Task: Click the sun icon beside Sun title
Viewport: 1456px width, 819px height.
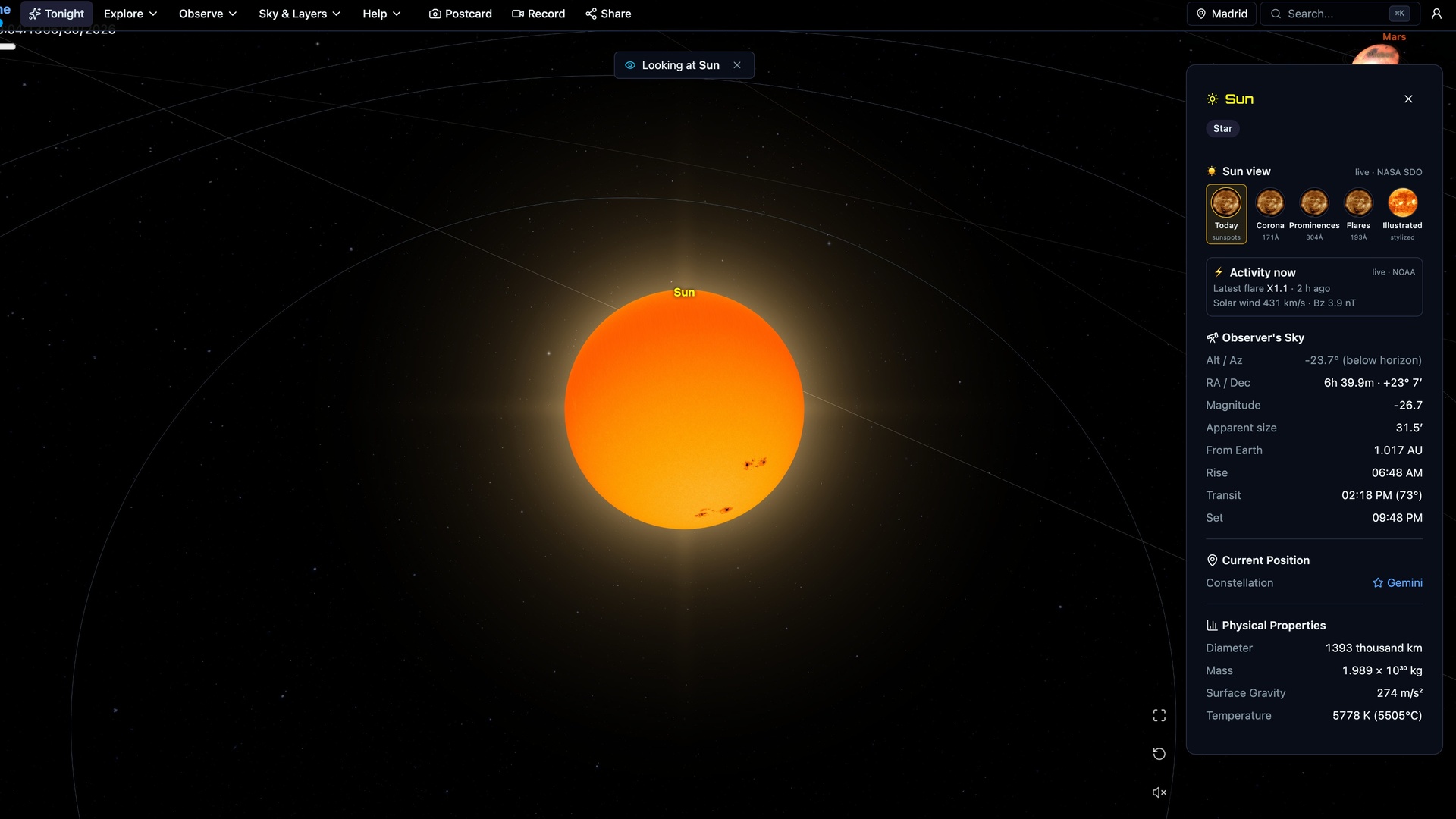Action: point(1213,99)
